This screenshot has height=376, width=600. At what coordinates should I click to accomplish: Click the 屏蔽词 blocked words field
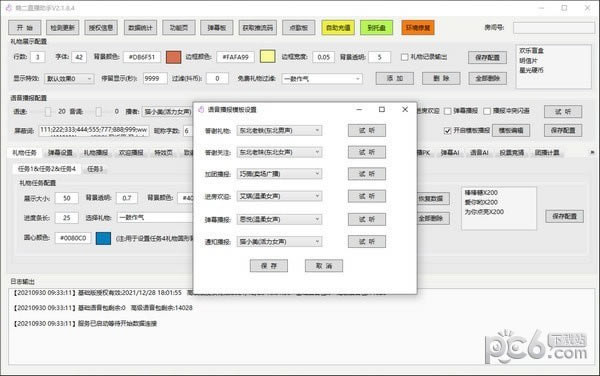(94, 131)
